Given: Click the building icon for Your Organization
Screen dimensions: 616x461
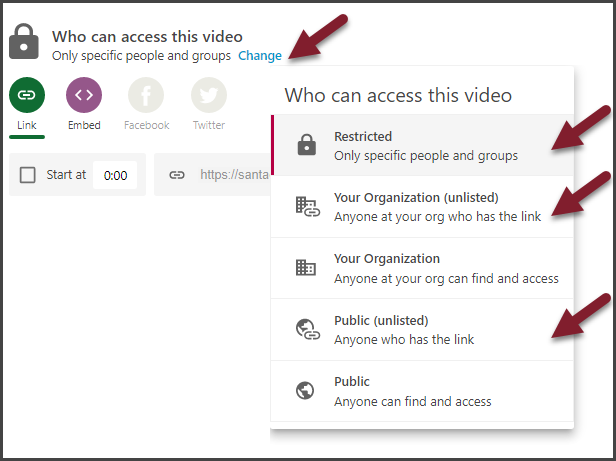Looking at the screenshot, I should click(306, 268).
